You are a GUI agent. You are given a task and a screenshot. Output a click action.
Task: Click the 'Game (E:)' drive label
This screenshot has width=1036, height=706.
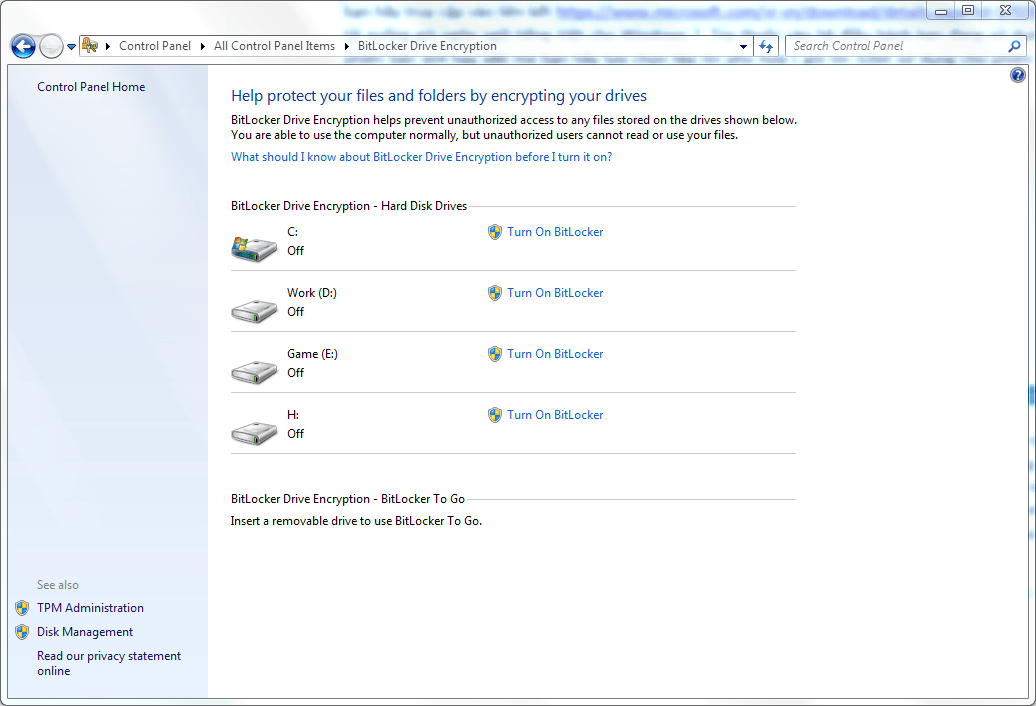coord(312,353)
